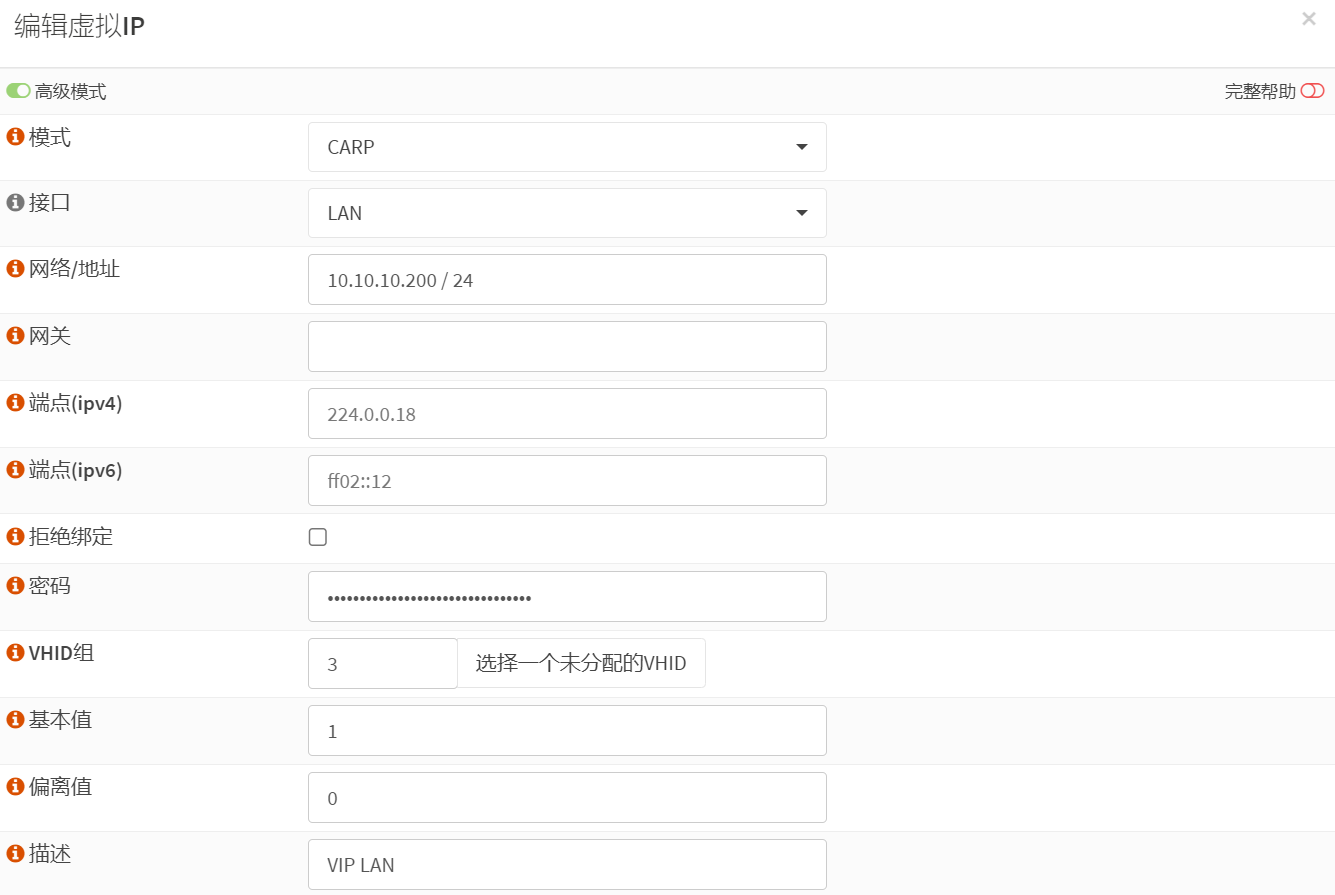This screenshot has width=1335, height=895.
Task: Toggle the 高级模式 switch
Action: [x=18, y=91]
